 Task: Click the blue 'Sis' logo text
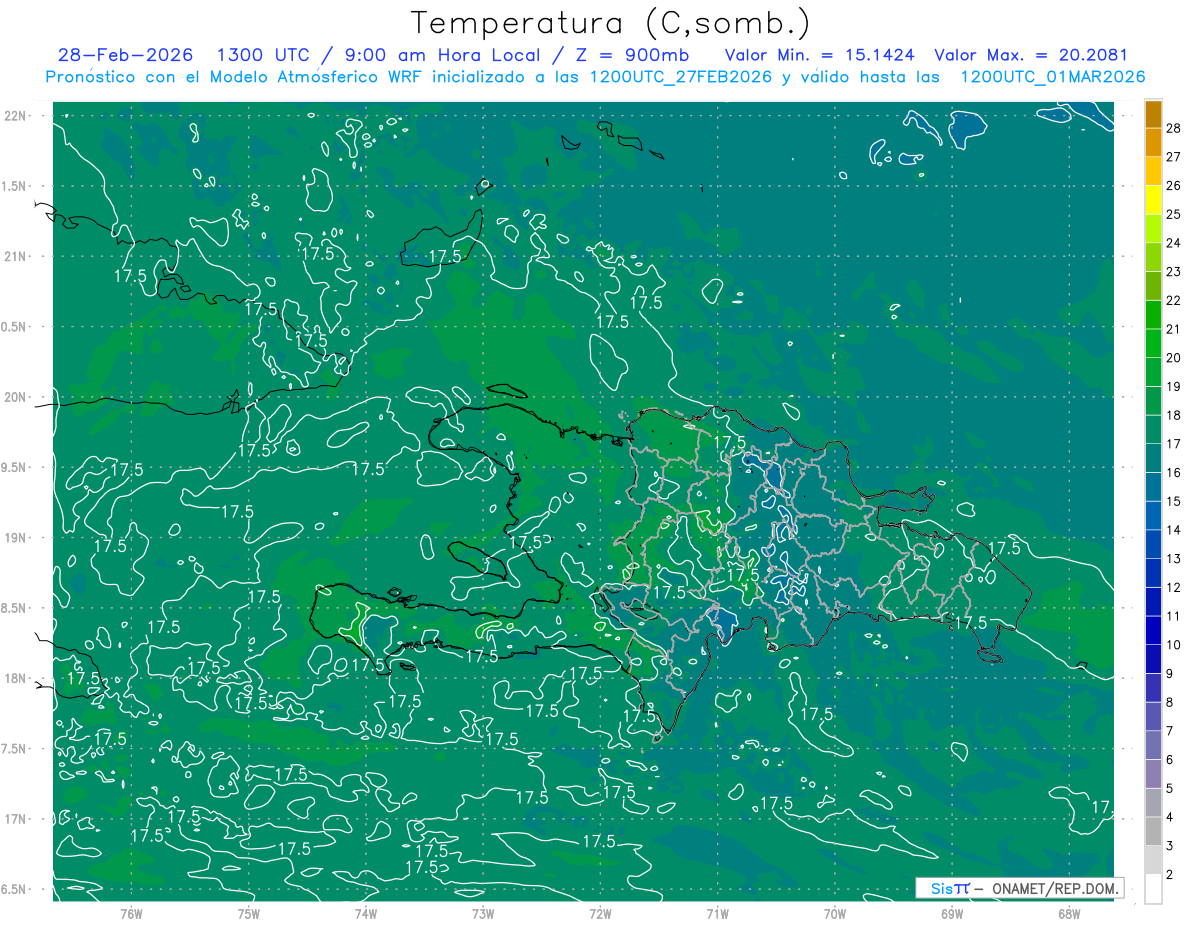point(940,888)
